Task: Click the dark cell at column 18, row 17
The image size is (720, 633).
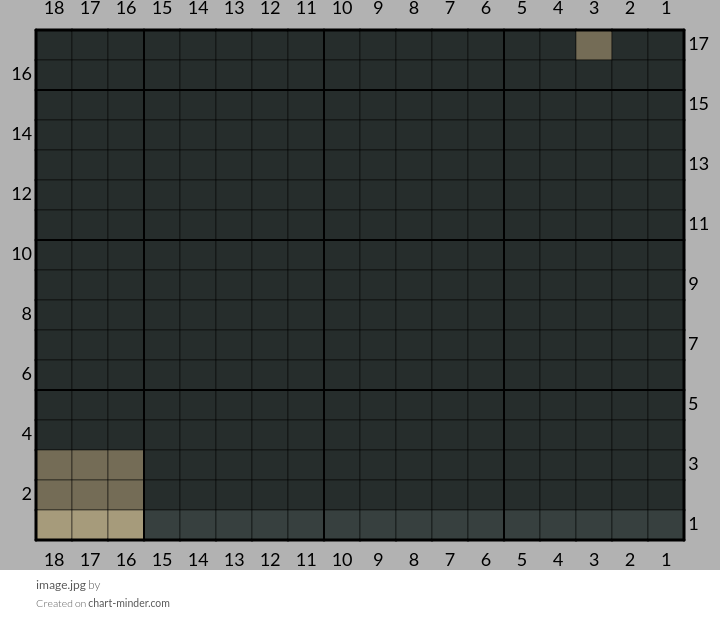Action: click(x=54, y=45)
